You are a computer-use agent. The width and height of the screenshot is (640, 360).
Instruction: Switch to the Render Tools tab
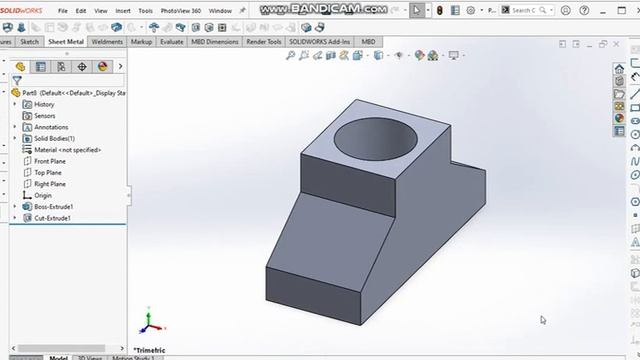[264, 42]
